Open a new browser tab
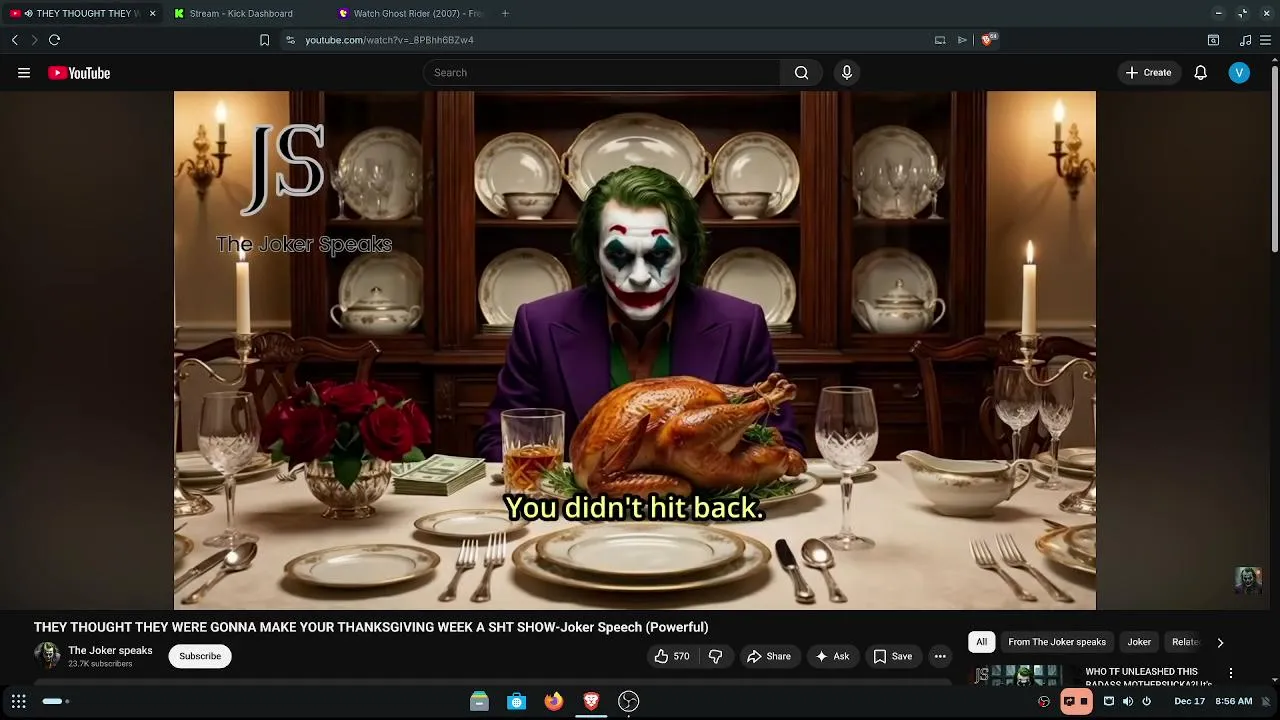Viewport: 1280px width, 720px height. [505, 13]
